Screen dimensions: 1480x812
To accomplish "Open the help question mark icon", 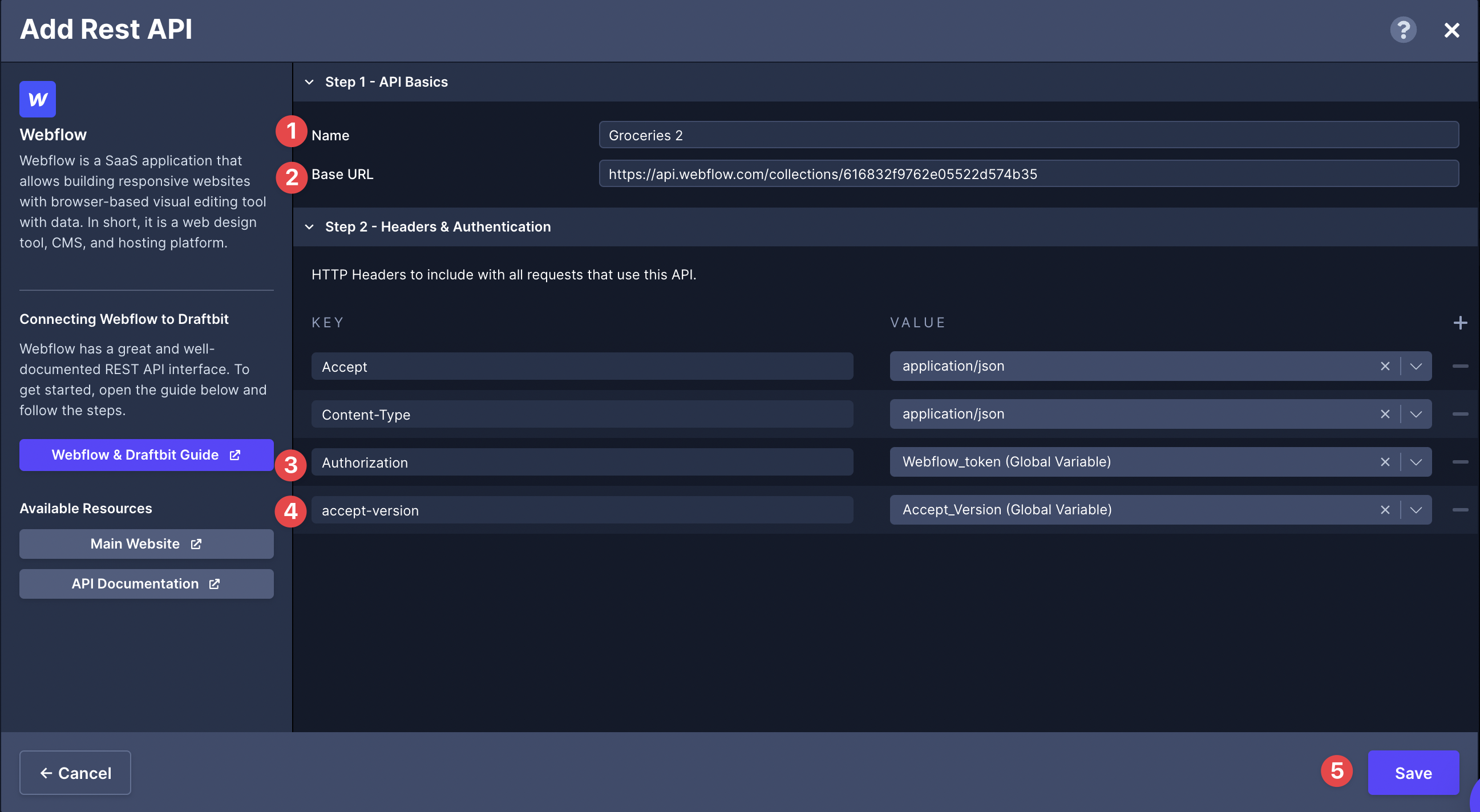I will [1403, 30].
